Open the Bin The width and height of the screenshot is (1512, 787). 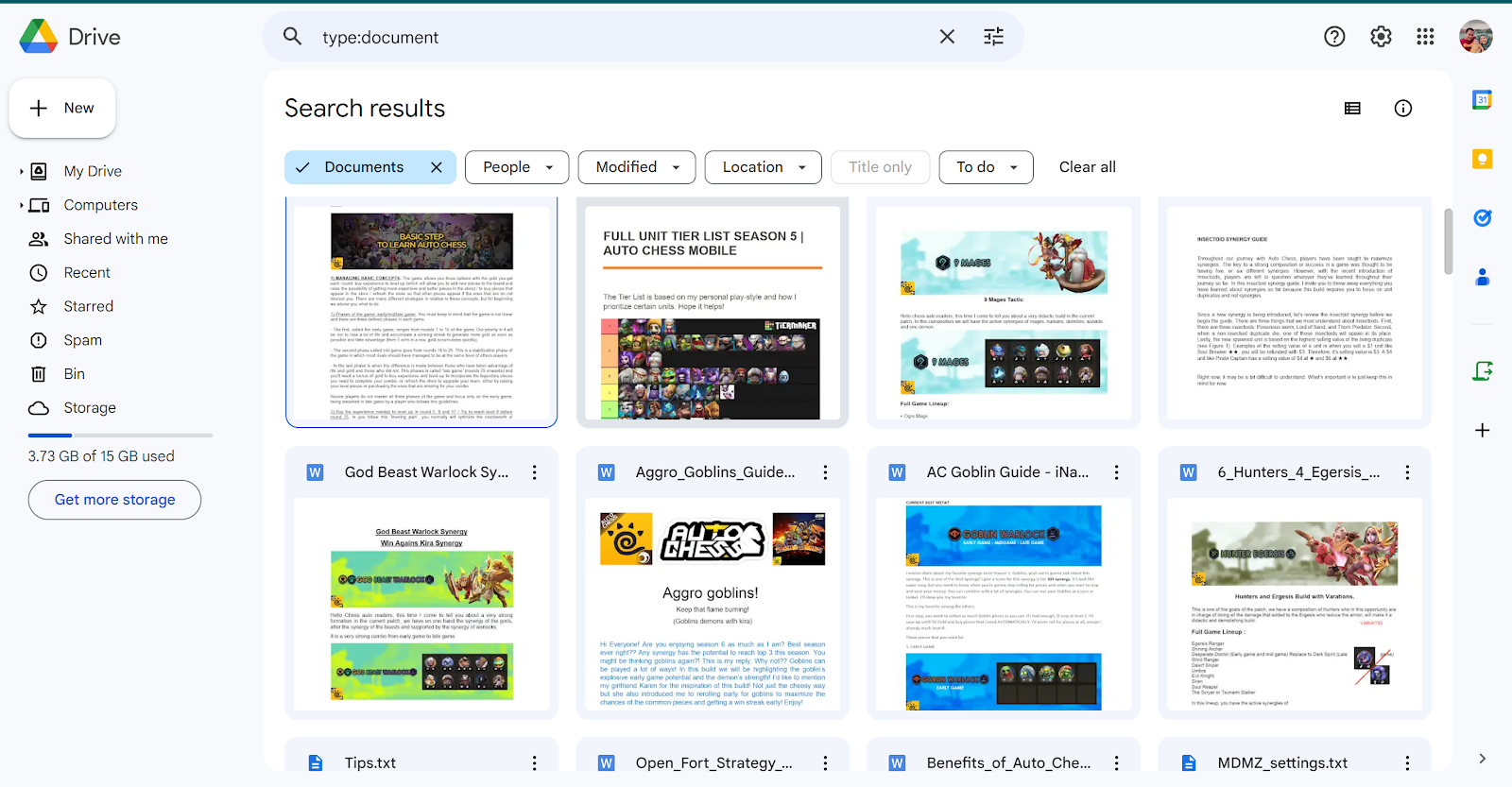tap(74, 374)
